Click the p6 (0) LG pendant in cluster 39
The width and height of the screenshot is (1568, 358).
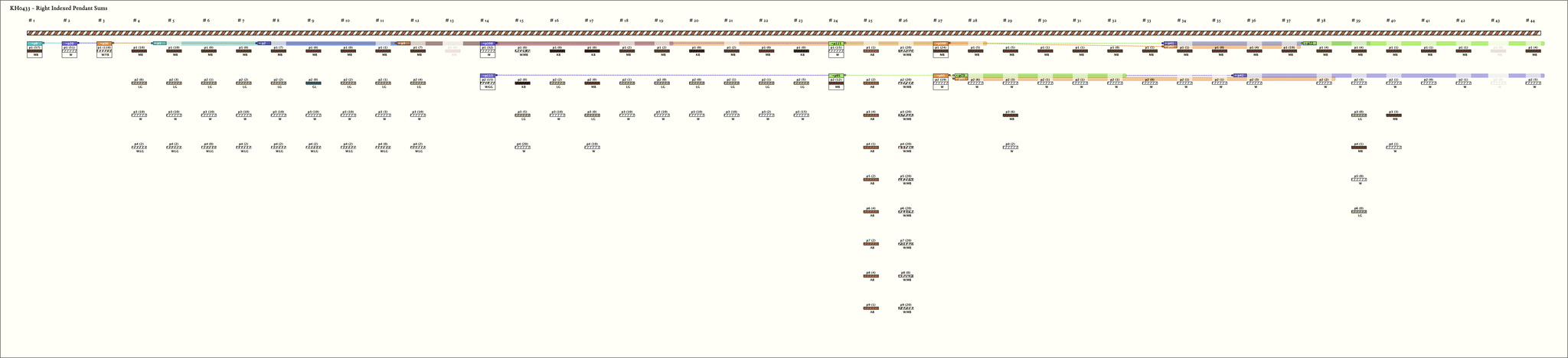click(x=1359, y=212)
